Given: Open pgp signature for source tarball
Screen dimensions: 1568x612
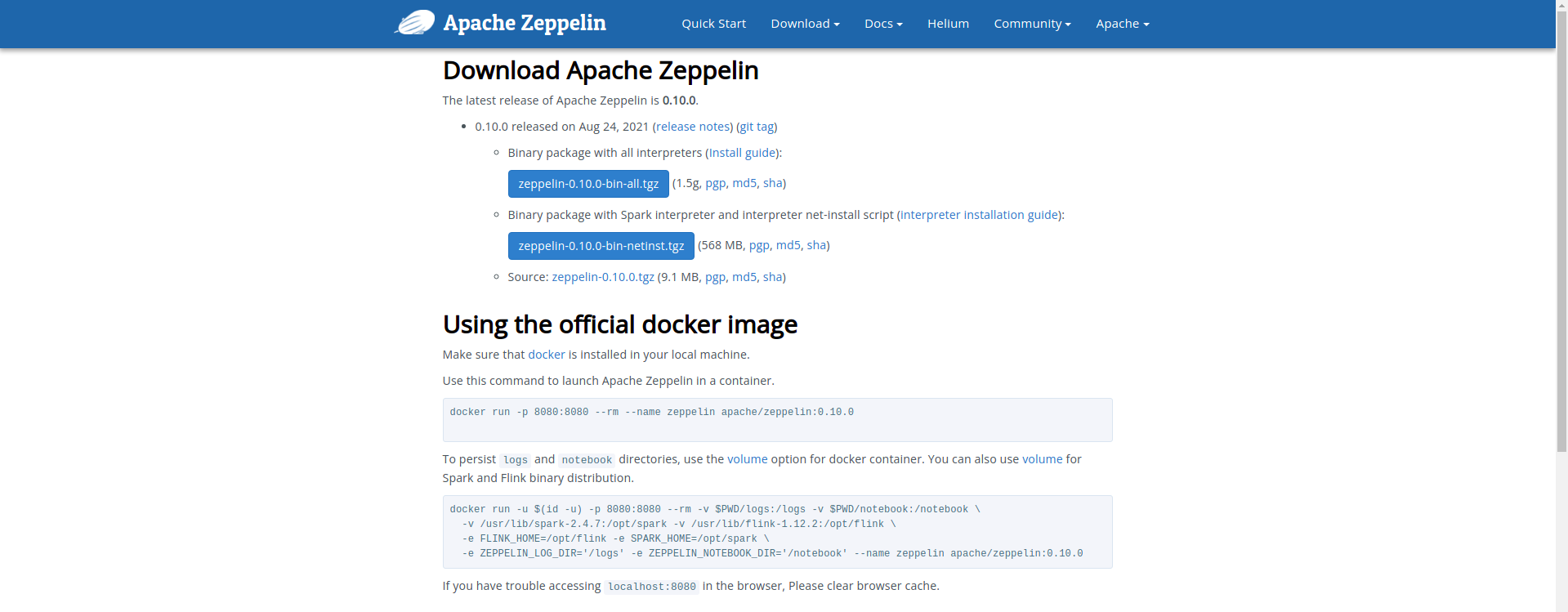Looking at the screenshot, I should click(715, 277).
